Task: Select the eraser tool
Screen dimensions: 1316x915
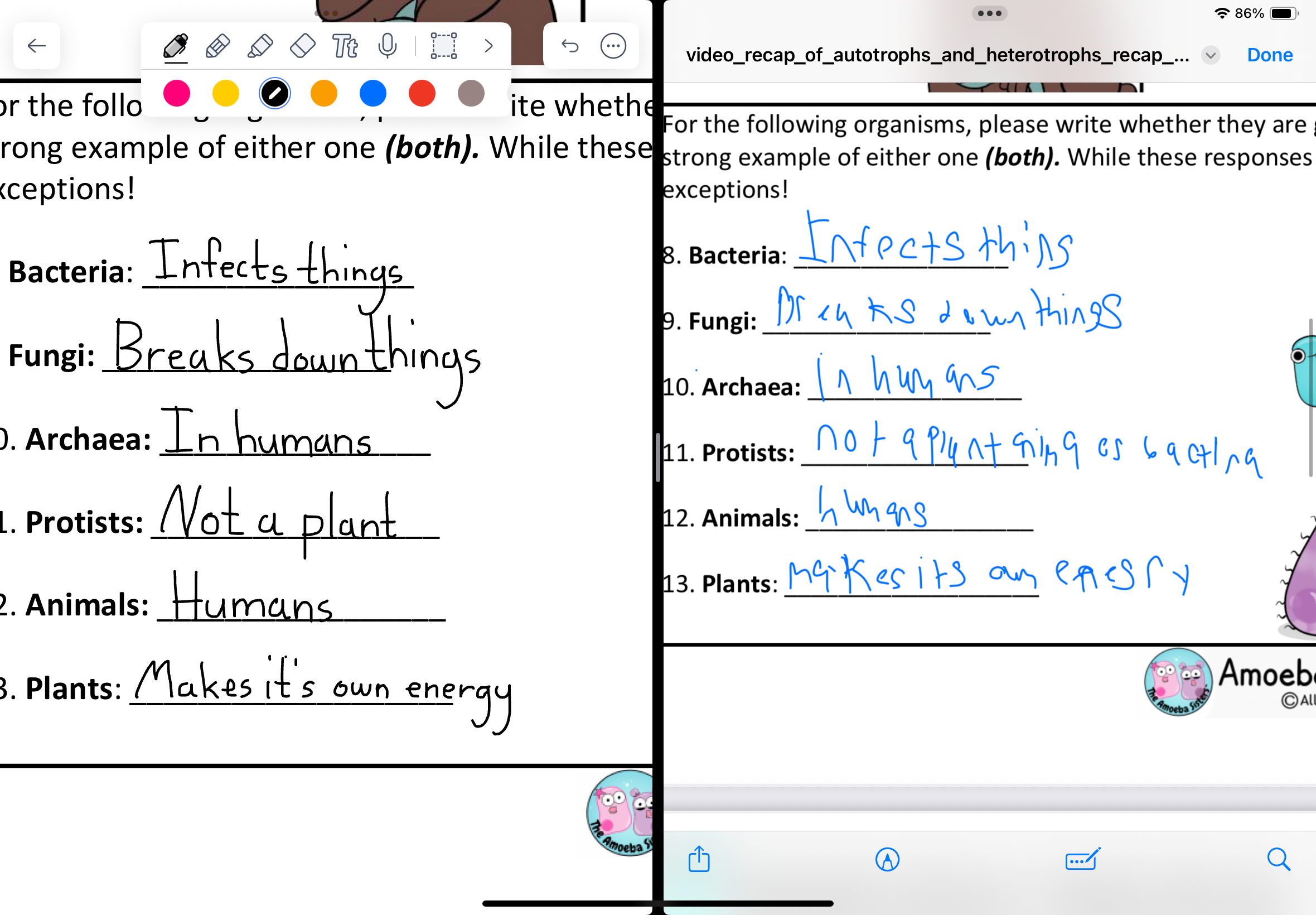Action: (302, 46)
